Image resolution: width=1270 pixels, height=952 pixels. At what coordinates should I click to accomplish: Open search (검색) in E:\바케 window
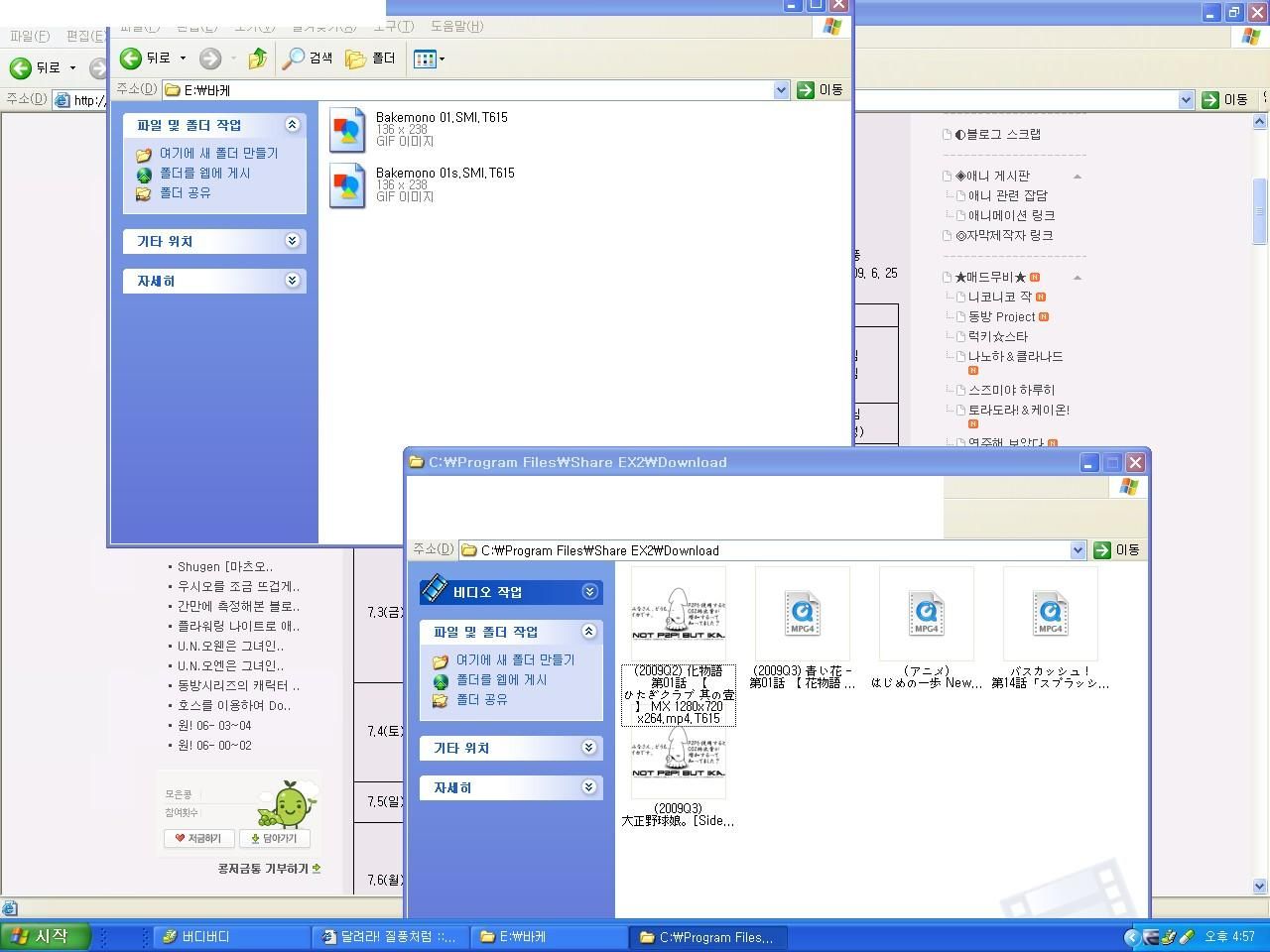[308, 59]
